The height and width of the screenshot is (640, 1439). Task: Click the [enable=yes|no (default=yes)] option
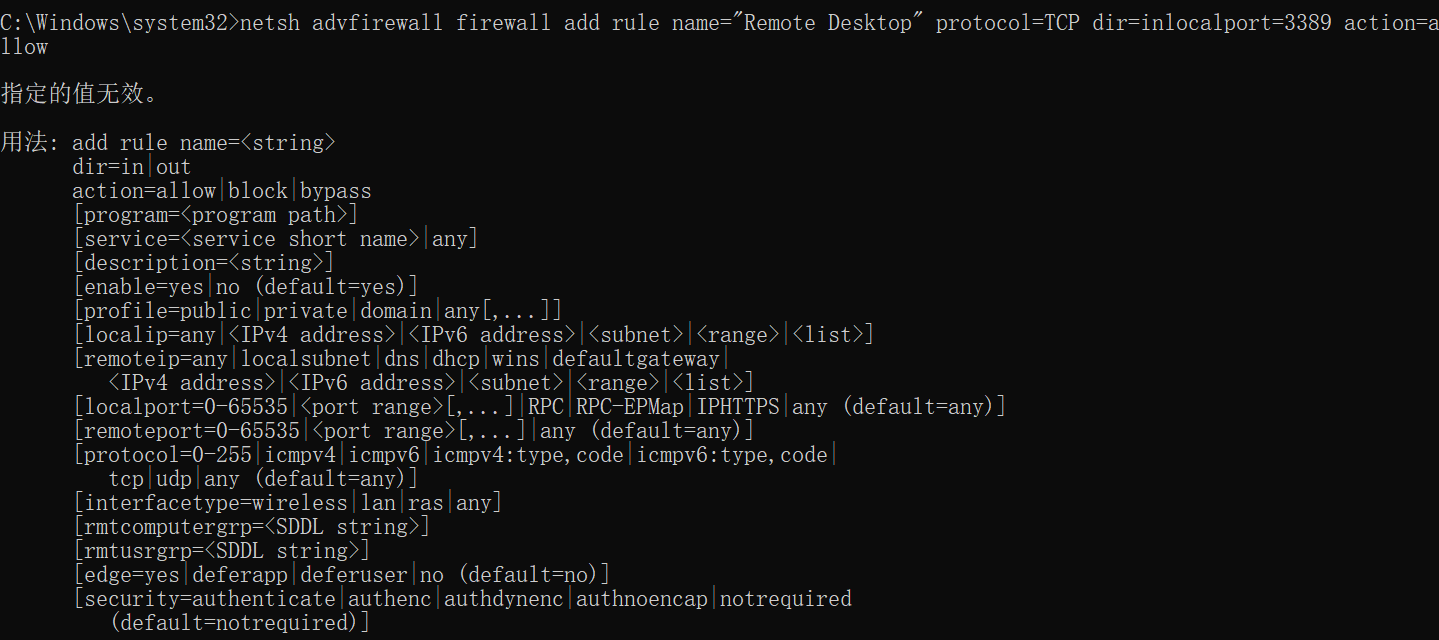[x=246, y=287]
